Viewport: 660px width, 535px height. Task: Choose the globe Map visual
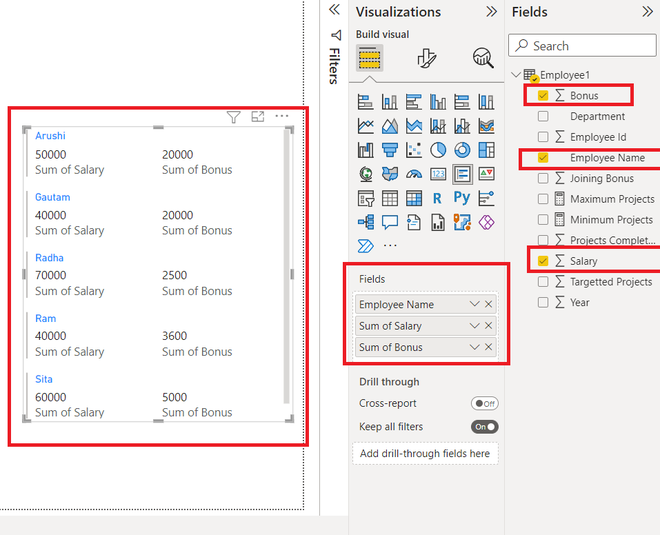pyautogui.click(x=365, y=174)
